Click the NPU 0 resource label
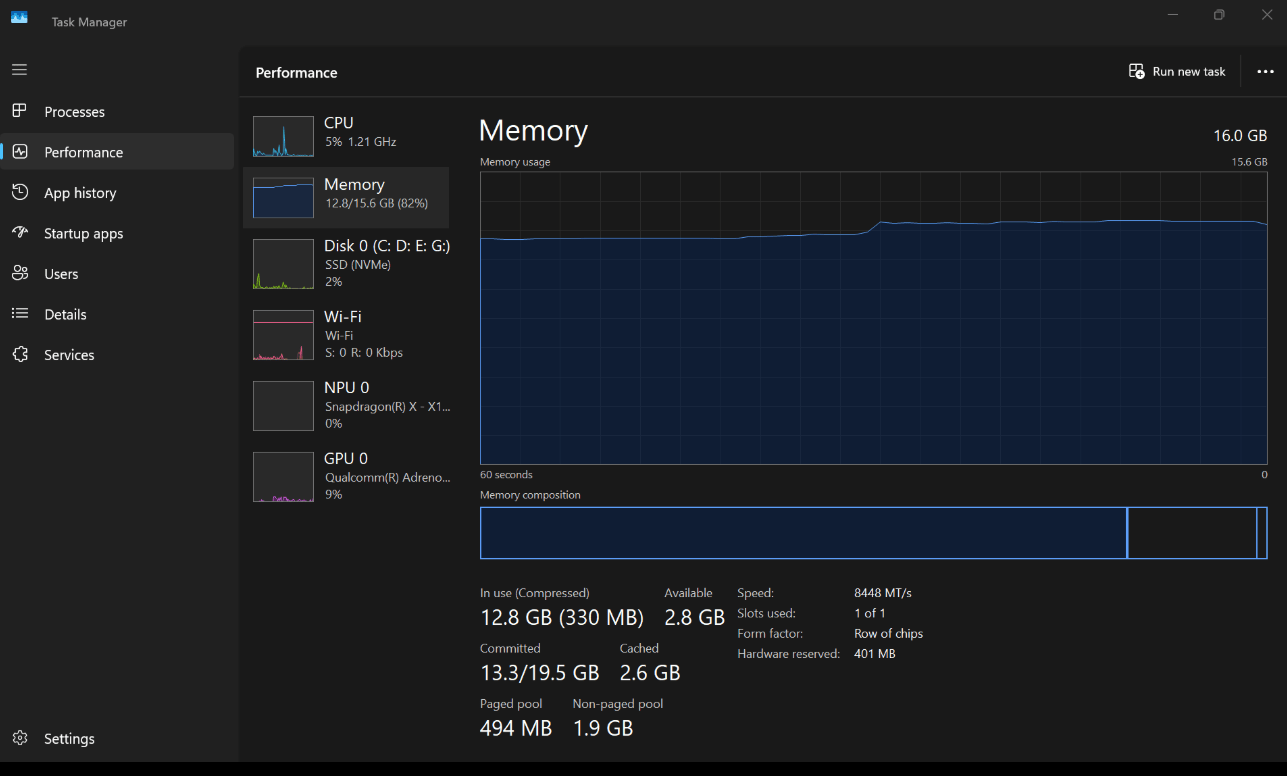1287x776 pixels. click(347, 388)
